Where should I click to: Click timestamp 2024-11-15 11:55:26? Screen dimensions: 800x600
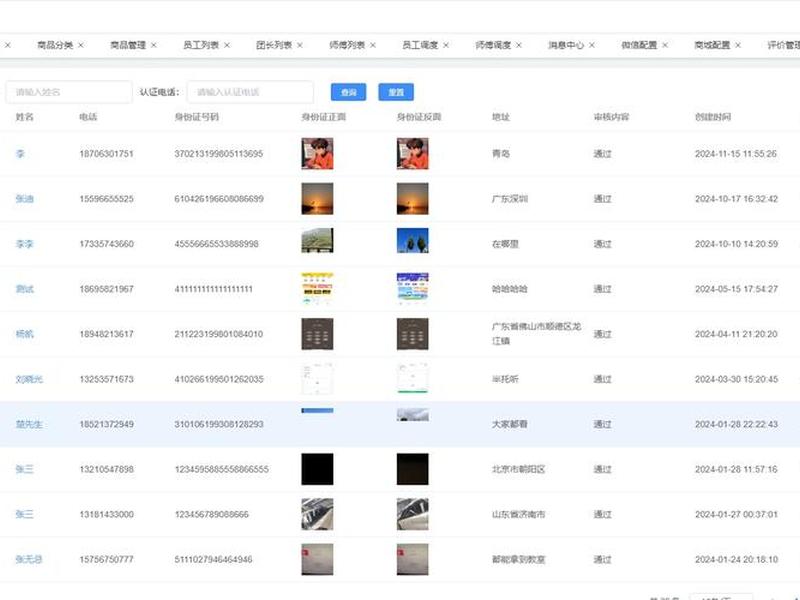pos(736,154)
